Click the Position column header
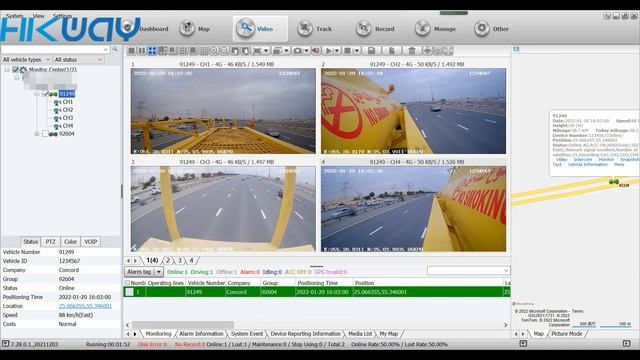The height and width of the screenshot is (360, 640). 428,282
